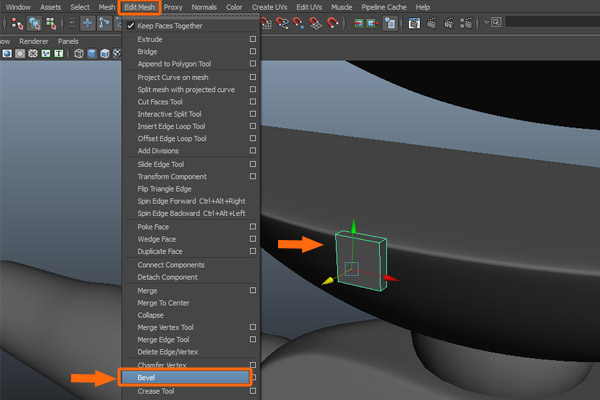Choose Interactive Split Tool menu entry
This screenshot has height=400, width=600.
[x=172, y=114]
